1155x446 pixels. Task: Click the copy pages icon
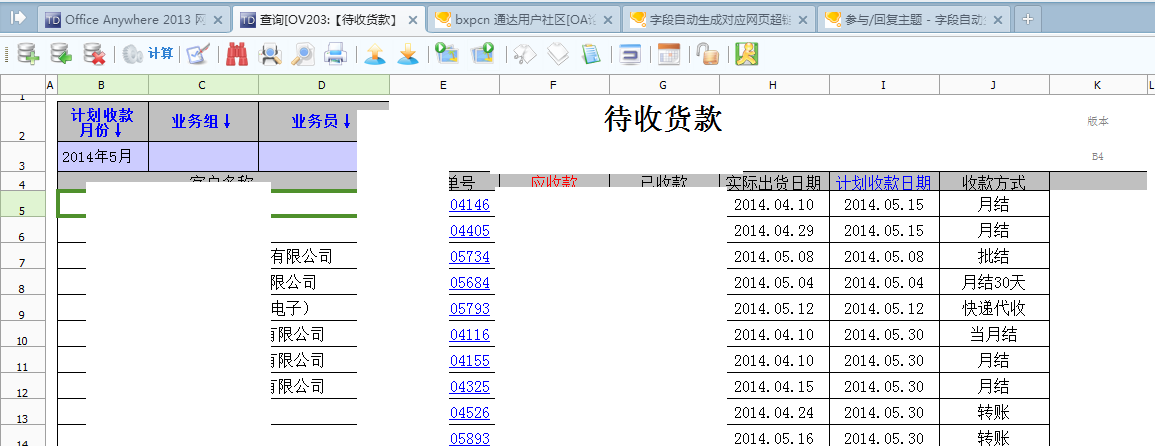[558, 53]
